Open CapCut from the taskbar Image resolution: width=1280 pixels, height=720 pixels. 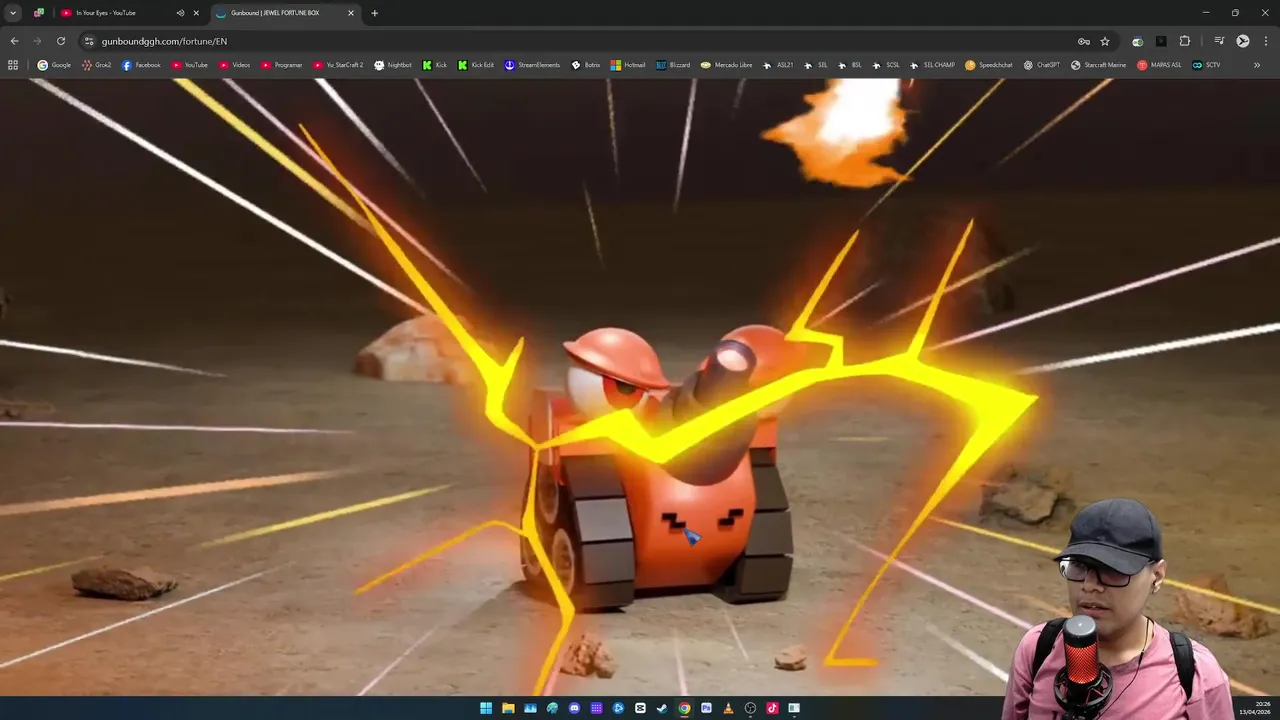(640, 708)
